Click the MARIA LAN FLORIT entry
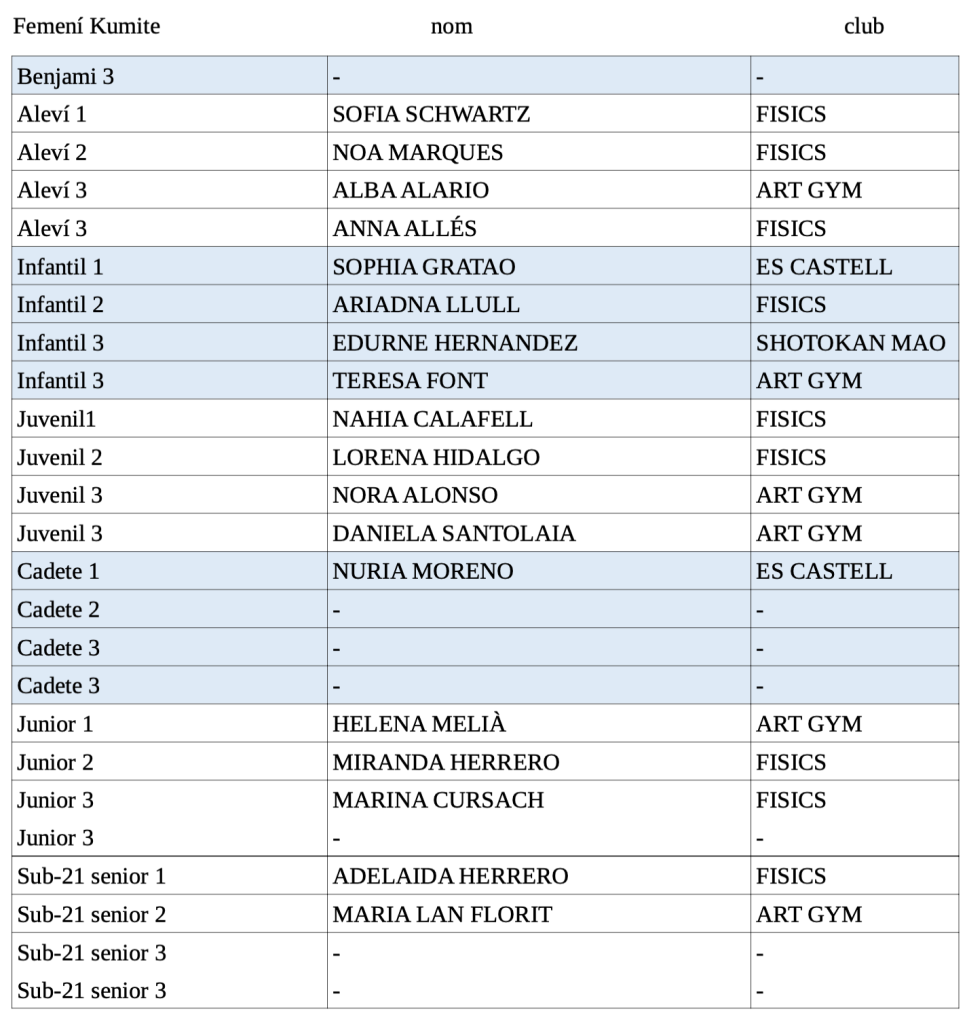The width and height of the screenshot is (967, 1024). coord(441,914)
